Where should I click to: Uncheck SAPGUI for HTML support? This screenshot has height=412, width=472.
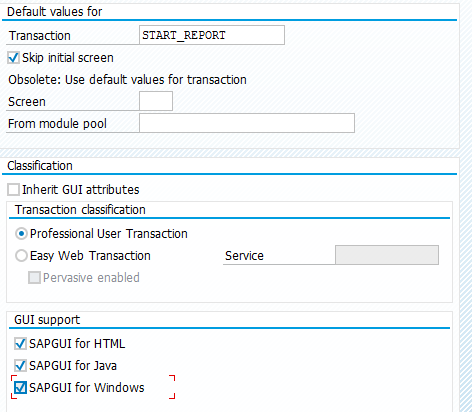[x=20, y=344]
